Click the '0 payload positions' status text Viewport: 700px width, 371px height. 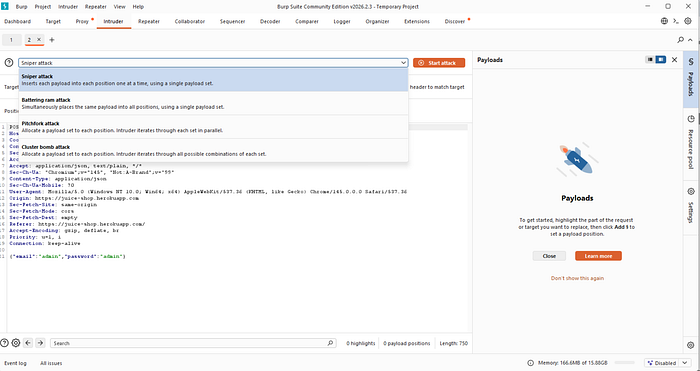coord(406,343)
